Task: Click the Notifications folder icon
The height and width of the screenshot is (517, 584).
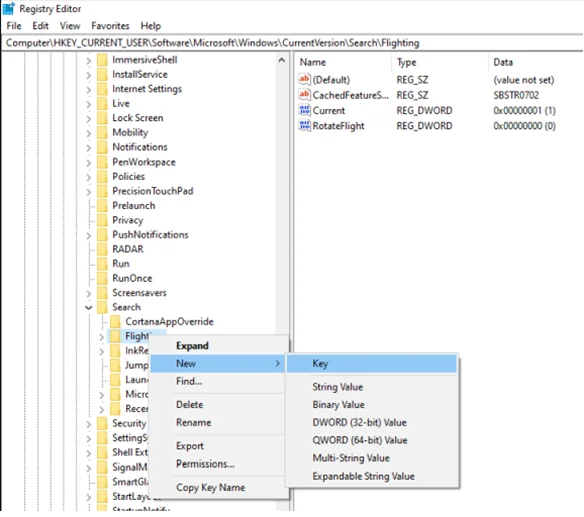Action: pos(102,147)
